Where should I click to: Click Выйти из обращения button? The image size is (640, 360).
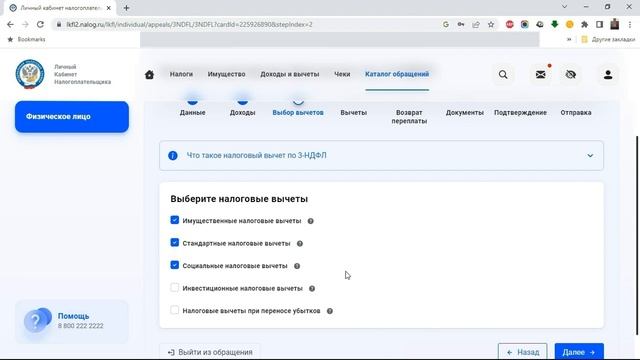click(x=210, y=352)
